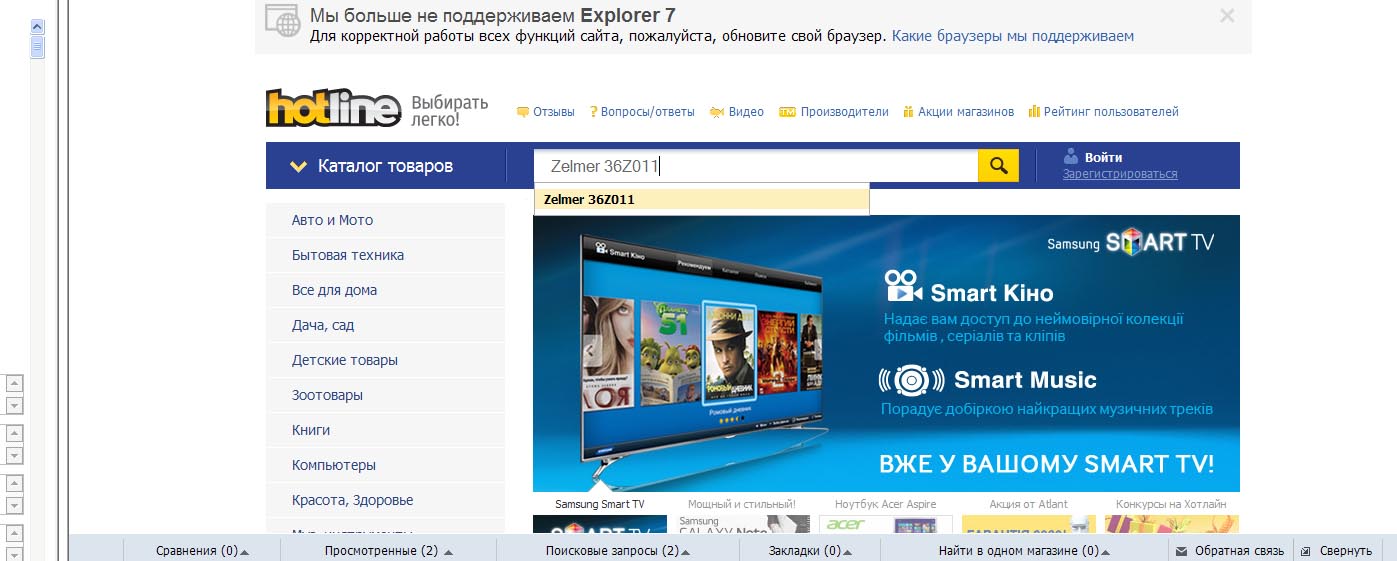
Task: Click Свернуть to collapse the bottom bar
Action: click(x=1337, y=551)
